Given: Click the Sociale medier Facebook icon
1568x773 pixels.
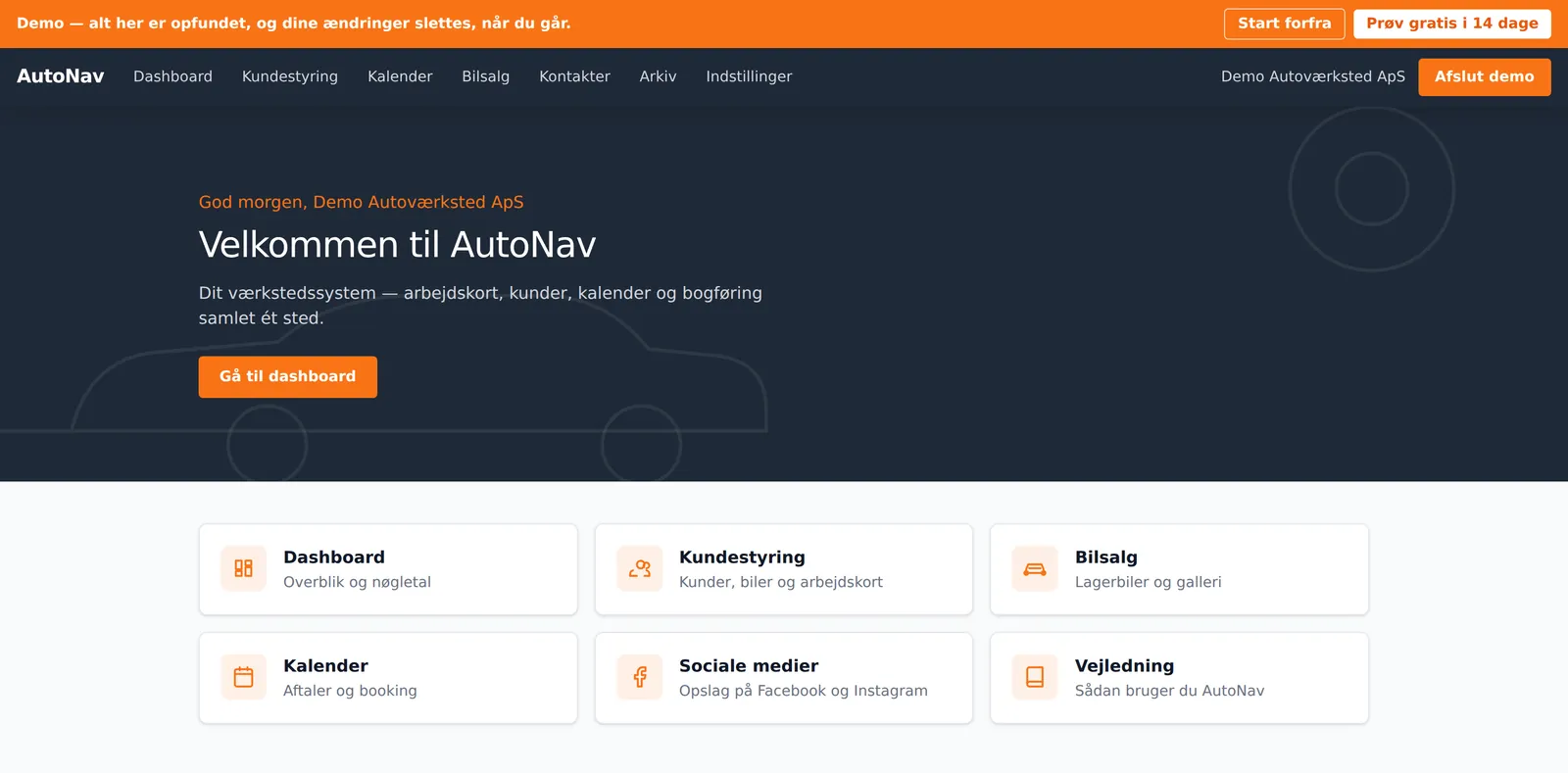Looking at the screenshot, I should 640,677.
